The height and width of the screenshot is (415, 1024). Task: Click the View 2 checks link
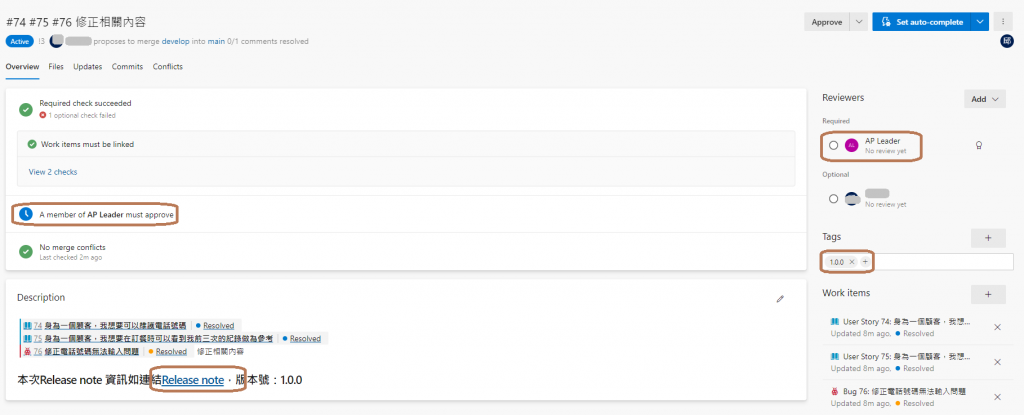[x=53, y=172]
